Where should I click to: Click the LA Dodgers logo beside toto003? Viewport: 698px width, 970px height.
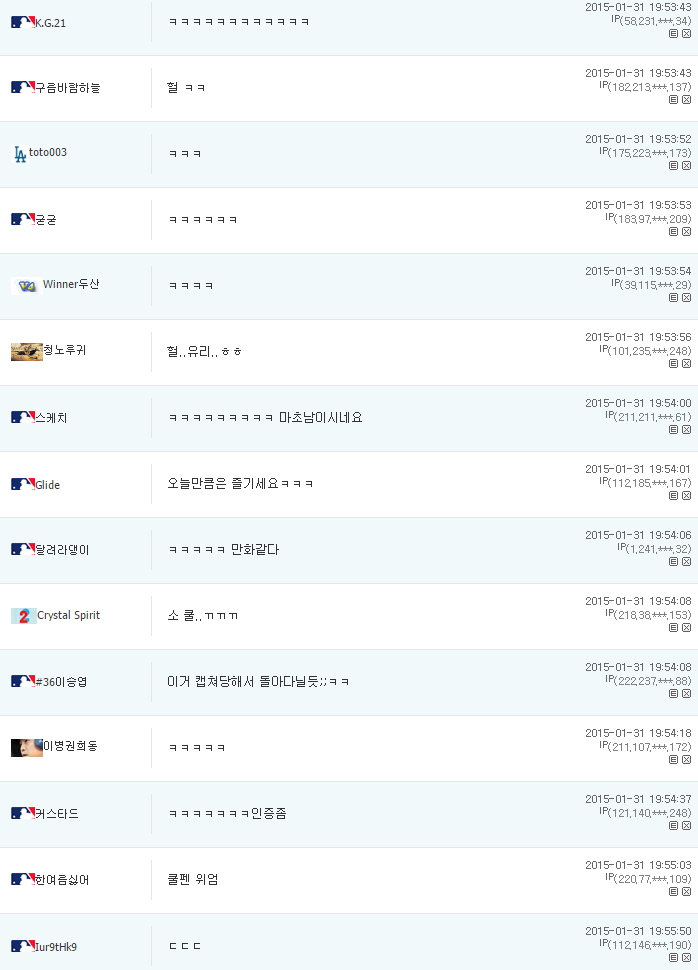(20, 154)
